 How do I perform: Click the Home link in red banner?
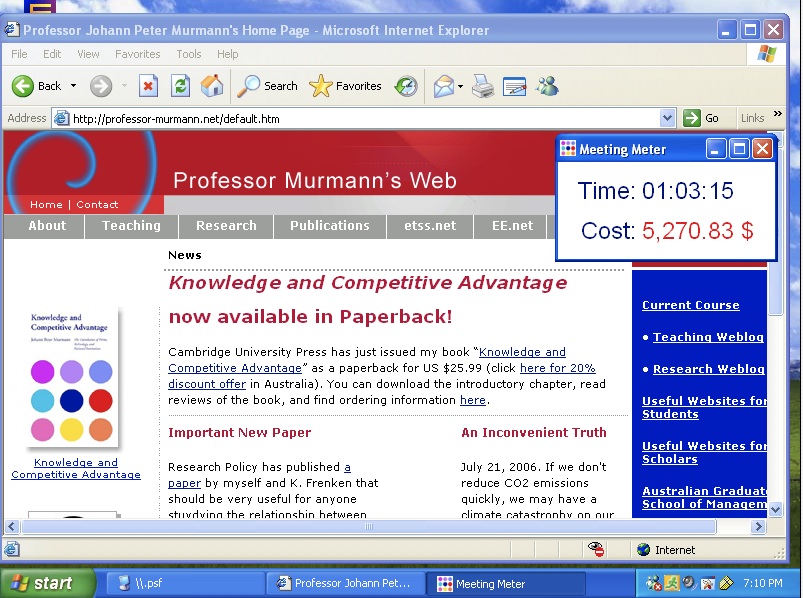46,204
